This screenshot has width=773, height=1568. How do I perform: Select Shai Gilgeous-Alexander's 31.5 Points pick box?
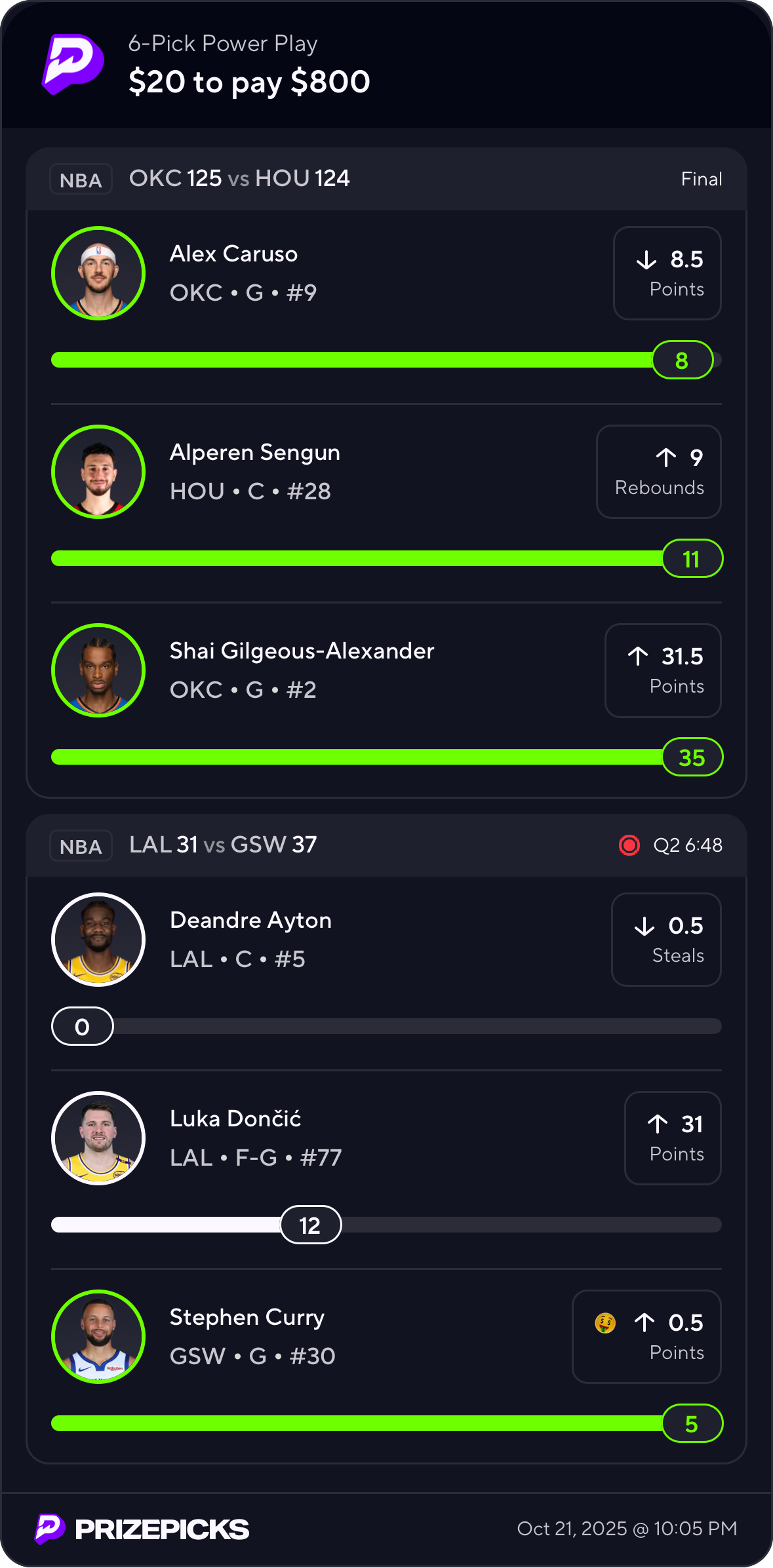coord(663,670)
